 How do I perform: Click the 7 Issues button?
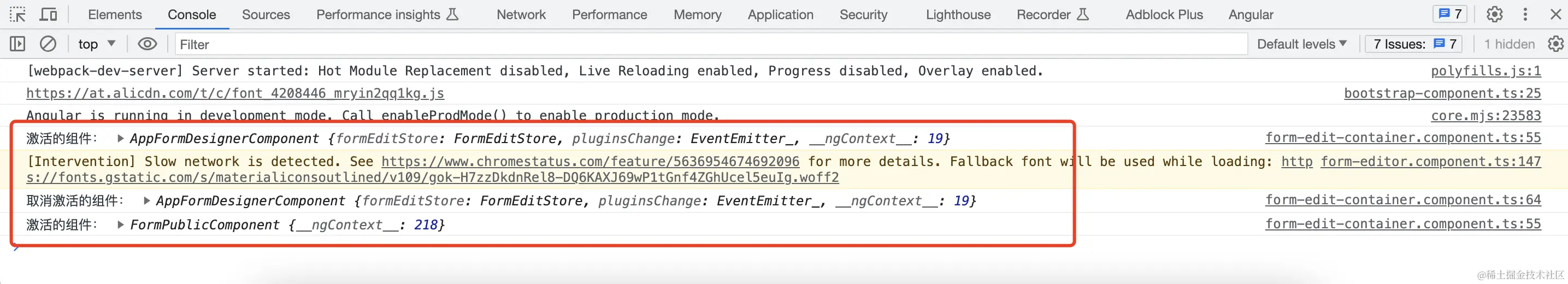point(1414,44)
